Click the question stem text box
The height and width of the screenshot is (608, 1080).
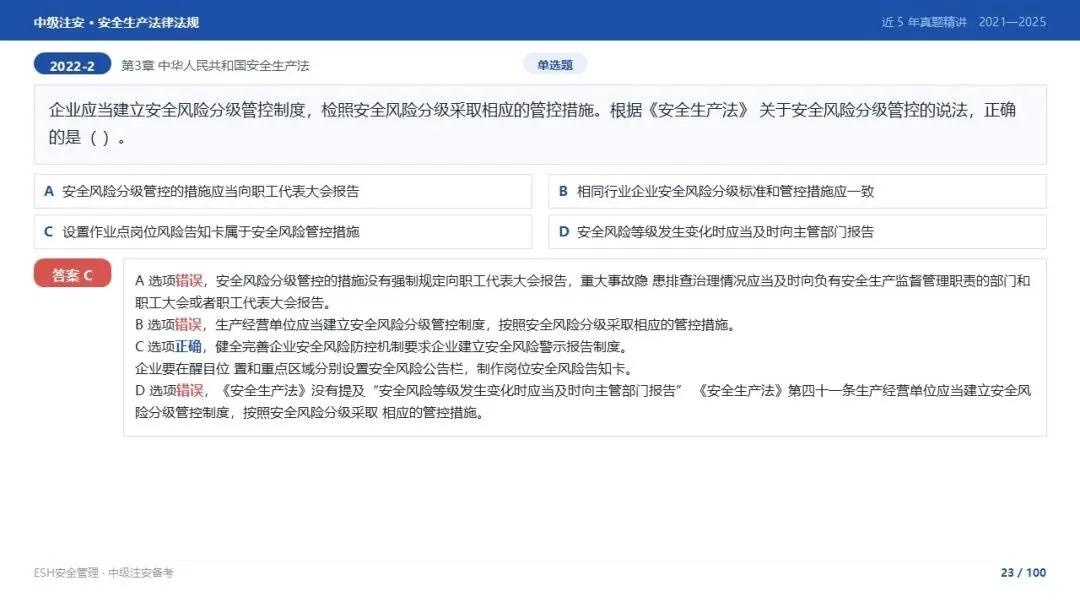[540, 125]
